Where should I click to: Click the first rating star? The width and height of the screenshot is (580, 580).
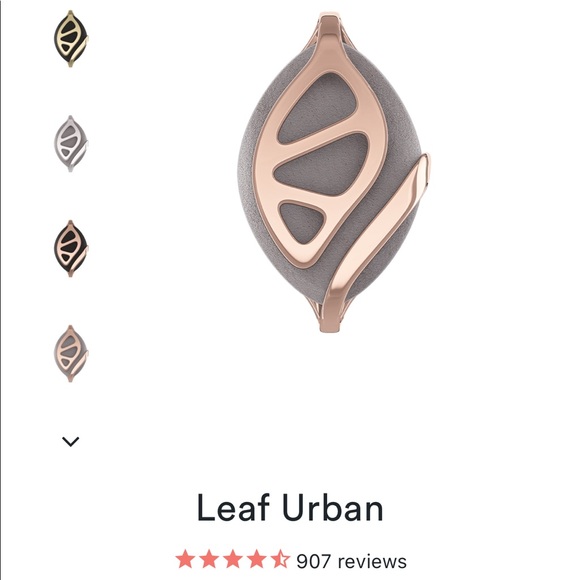pyautogui.click(x=185, y=559)
